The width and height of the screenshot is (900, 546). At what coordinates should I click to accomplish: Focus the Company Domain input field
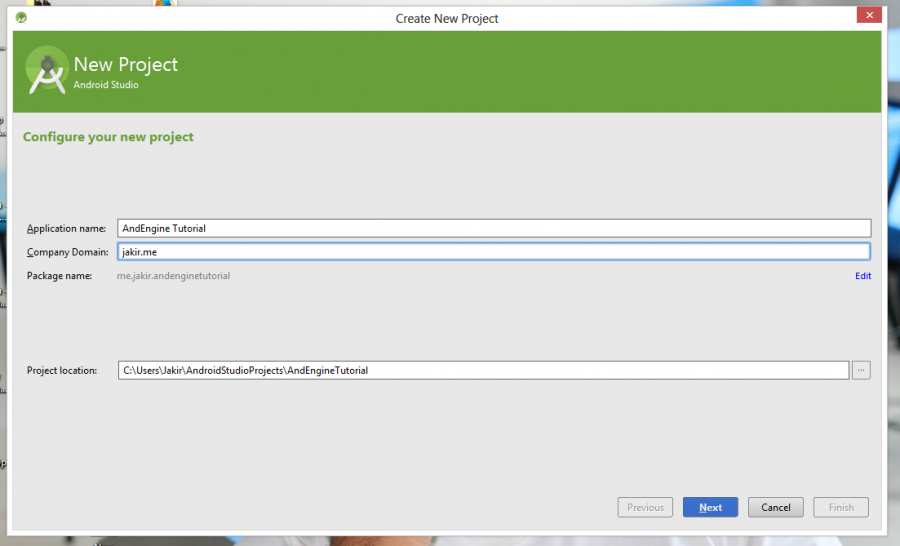pyautogui.click(x=493, y=252)
